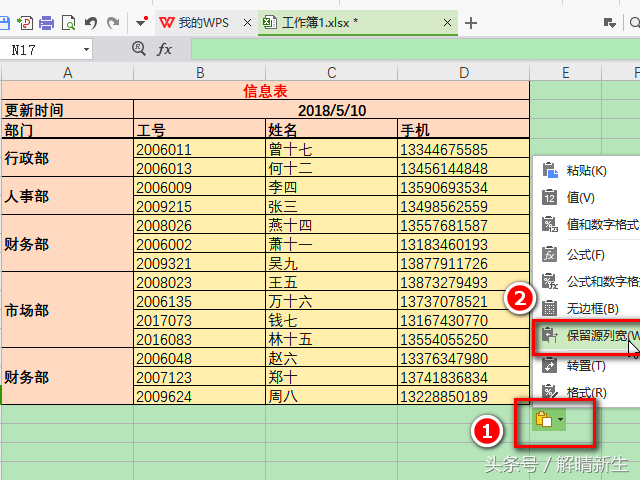The width and height of the screenshot is (640, 480).
Task: Switch to the 我的WPS tab
Action: pos(195,22)
